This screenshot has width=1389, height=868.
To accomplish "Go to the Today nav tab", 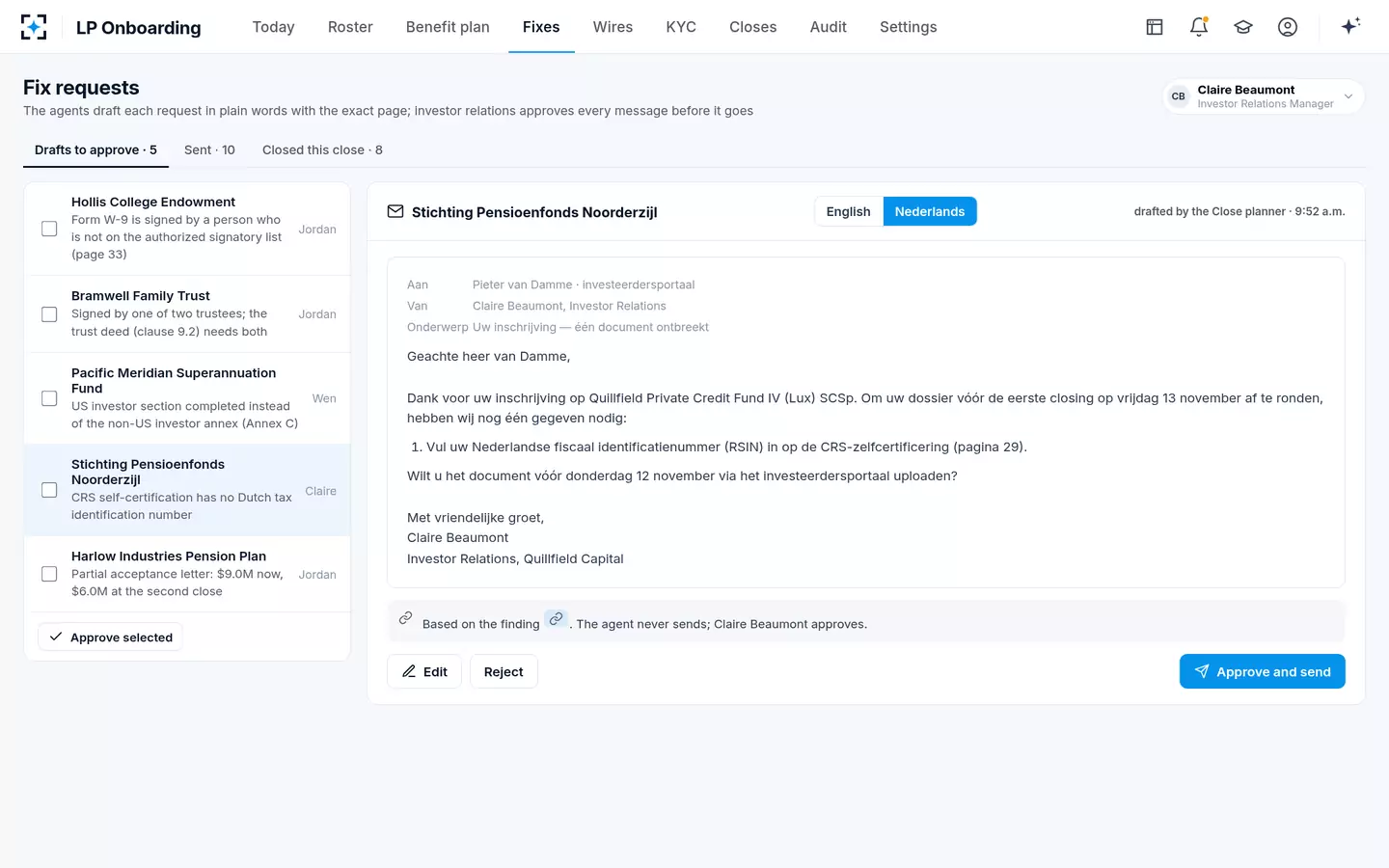I will [273, 27].
